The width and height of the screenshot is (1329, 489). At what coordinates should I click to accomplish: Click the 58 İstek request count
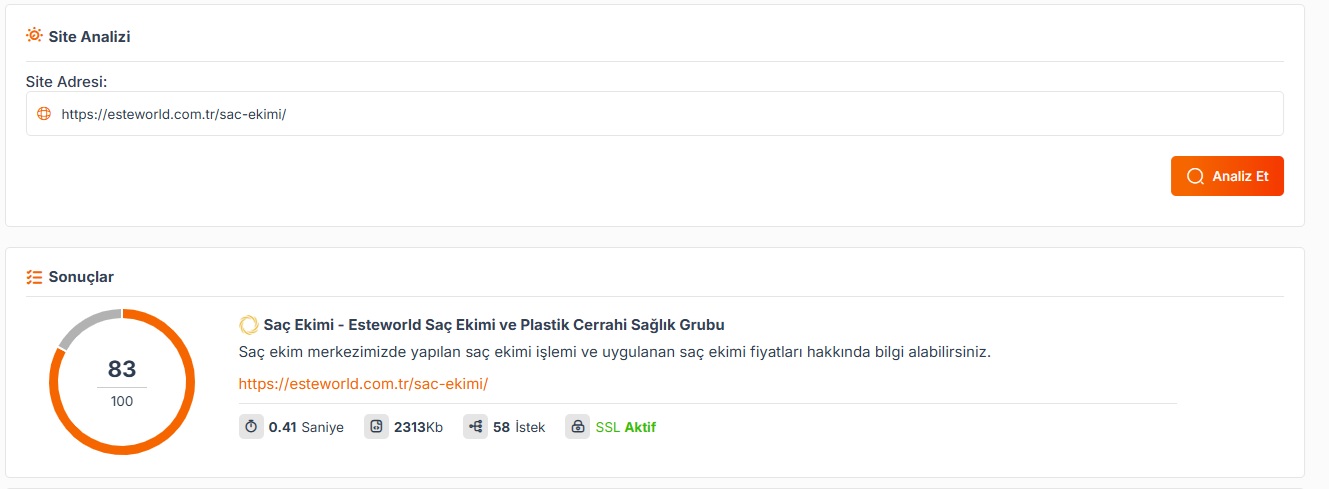click(519, 427)
